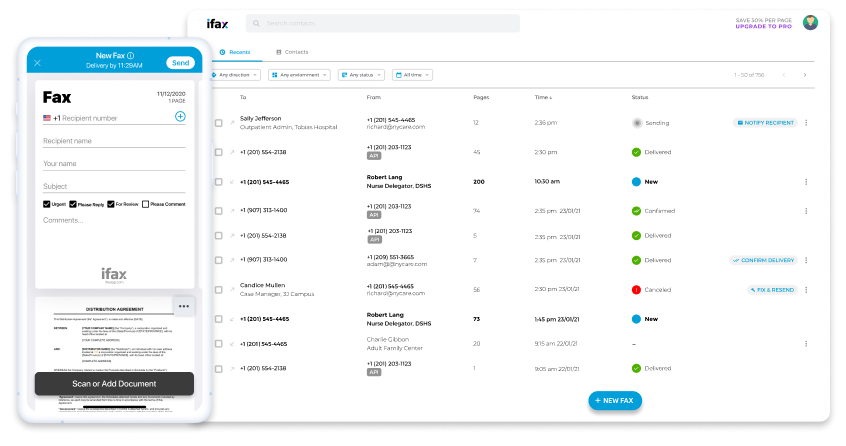Click Confirm Delivery button
The width and height of the screenshot is (846, 446).
coord(763,260)
